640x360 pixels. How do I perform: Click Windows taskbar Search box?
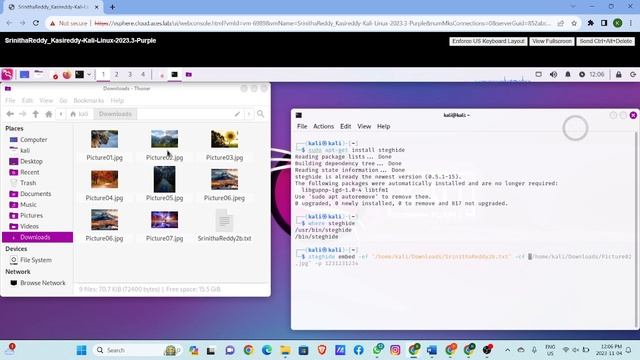click(x=139, y=350)
